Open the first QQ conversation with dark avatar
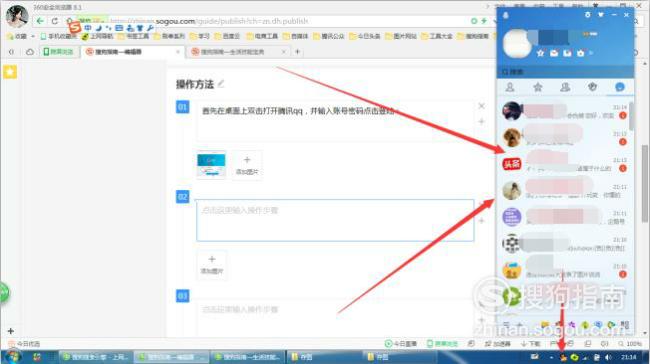This screenshot has height=364, width=650. point(564,111)
